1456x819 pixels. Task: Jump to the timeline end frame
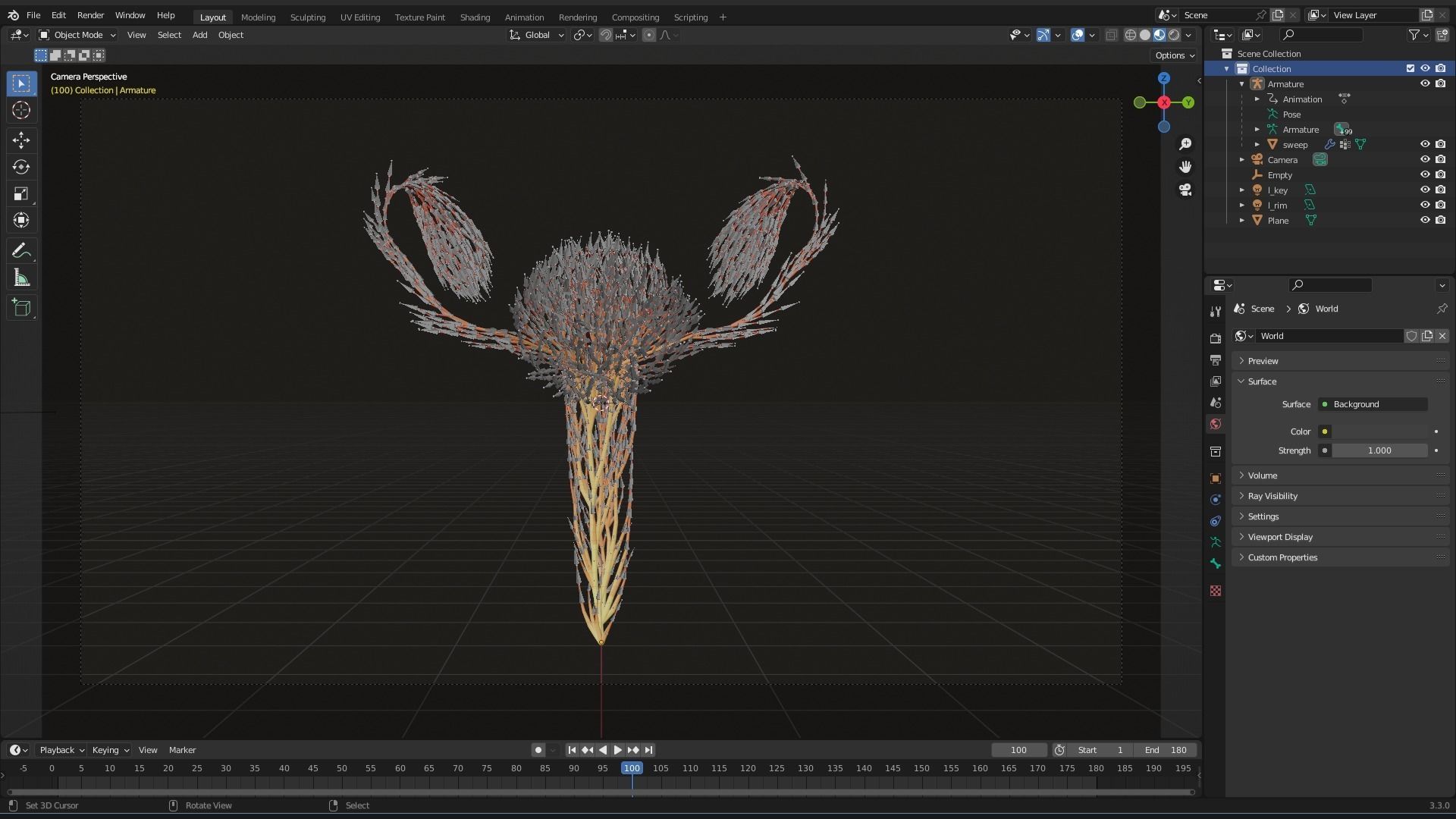[x=648, y=750]
